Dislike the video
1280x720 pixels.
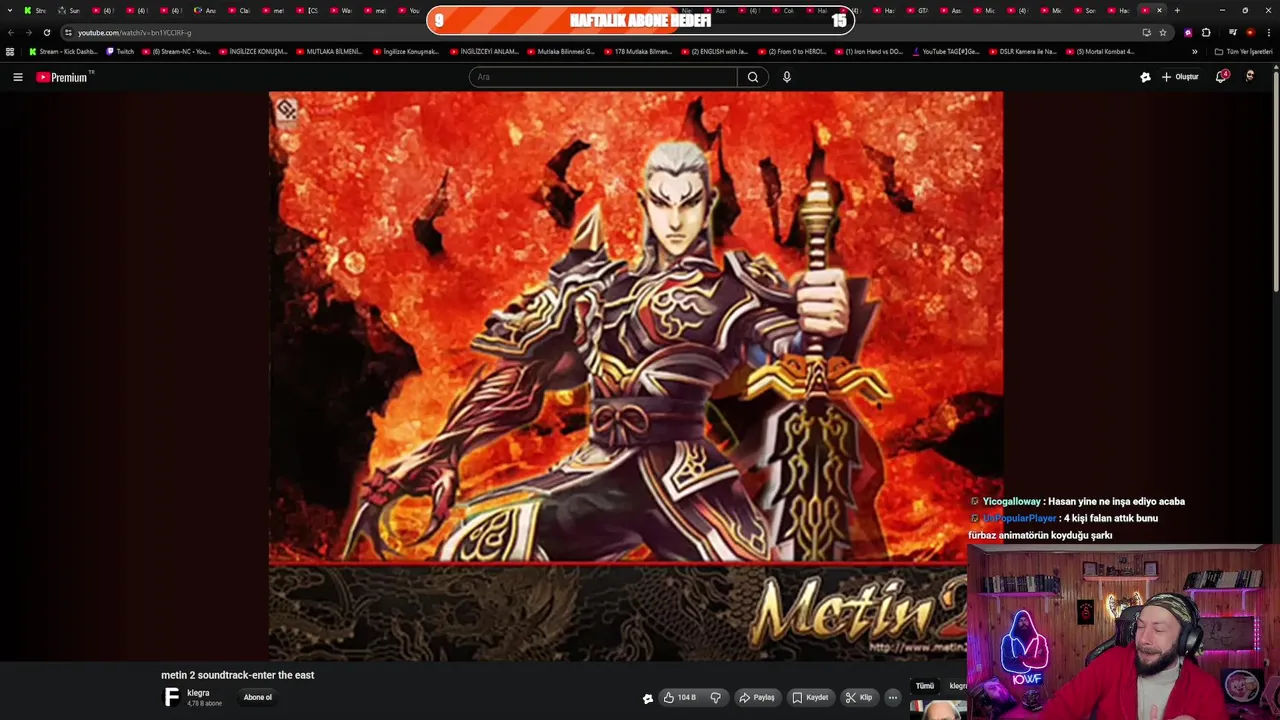pos(715,697)
